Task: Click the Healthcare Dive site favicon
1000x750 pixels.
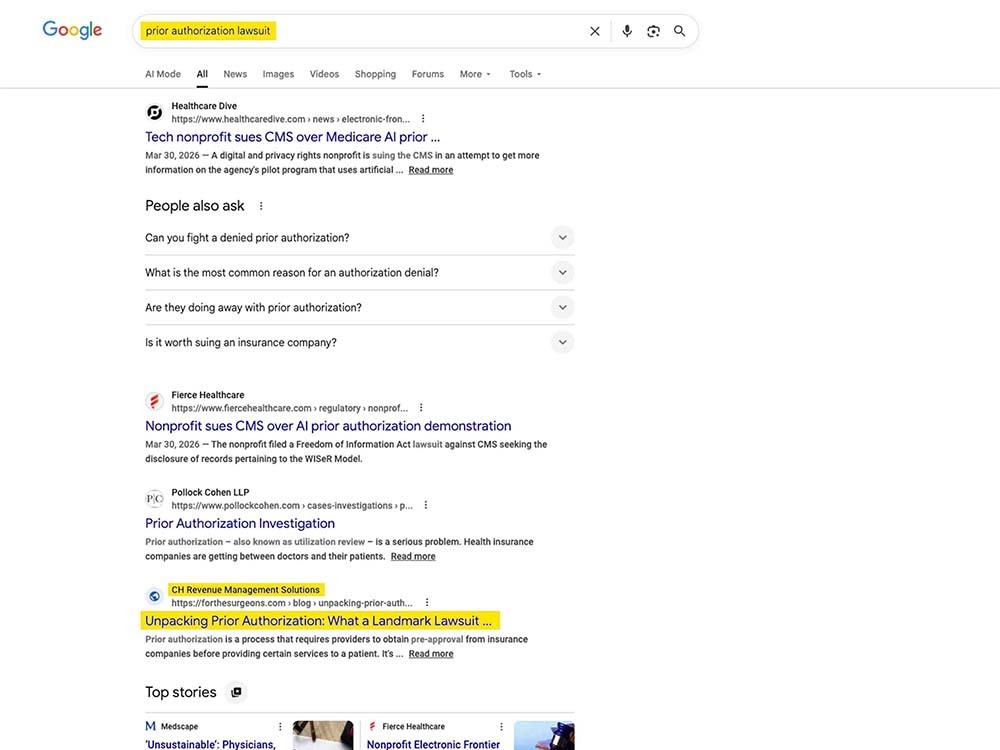Action: click(x=154, y=113)
